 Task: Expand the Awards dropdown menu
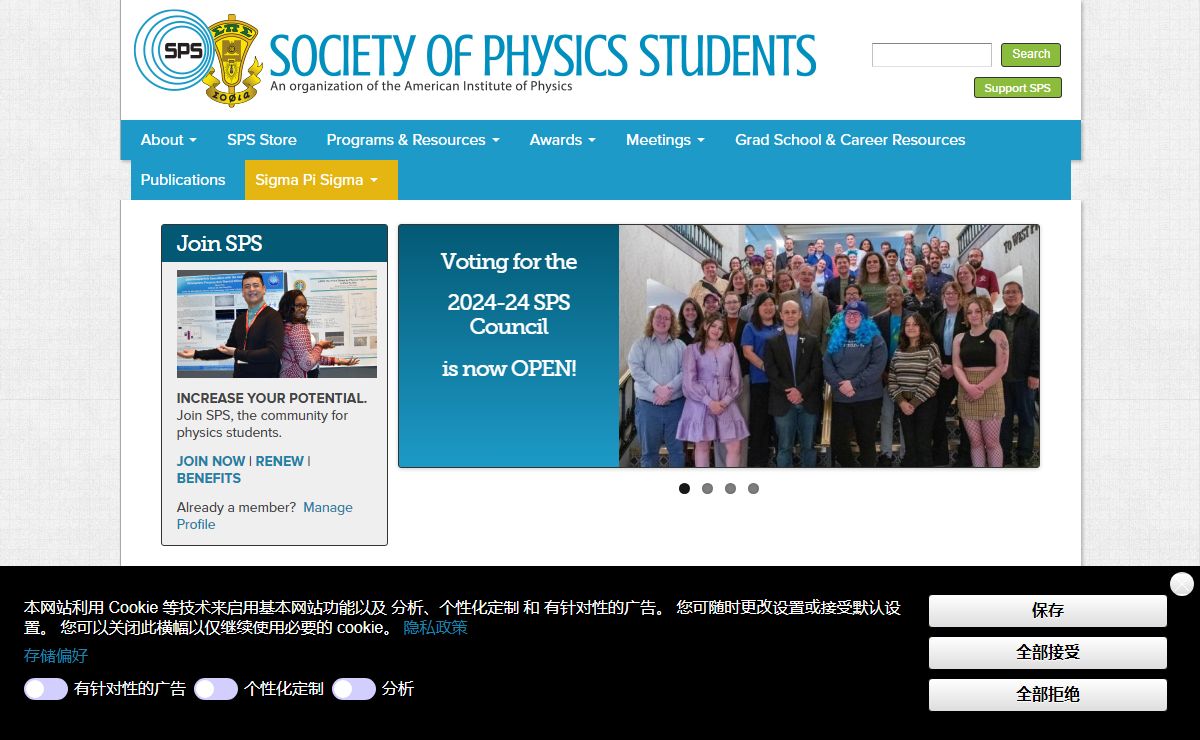click(x=563, y=140)
